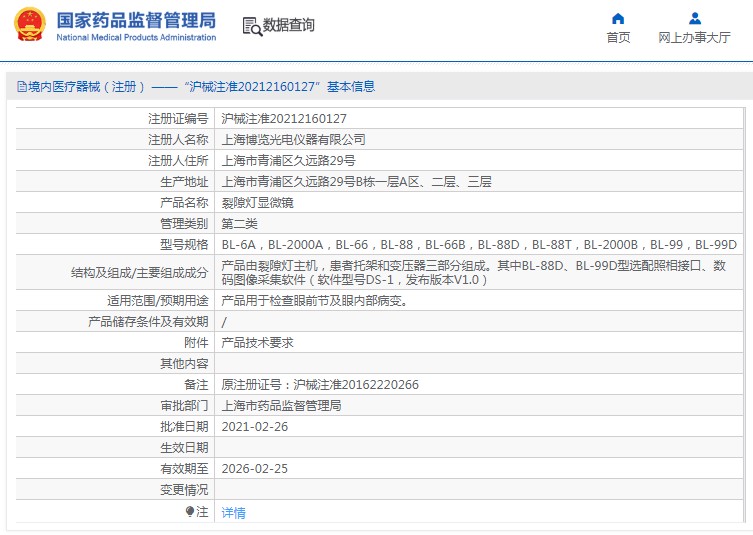753x535 pixels.
Task: Click the 生产地址 row label
Action: pyautogui.click(x=184, y=182)
